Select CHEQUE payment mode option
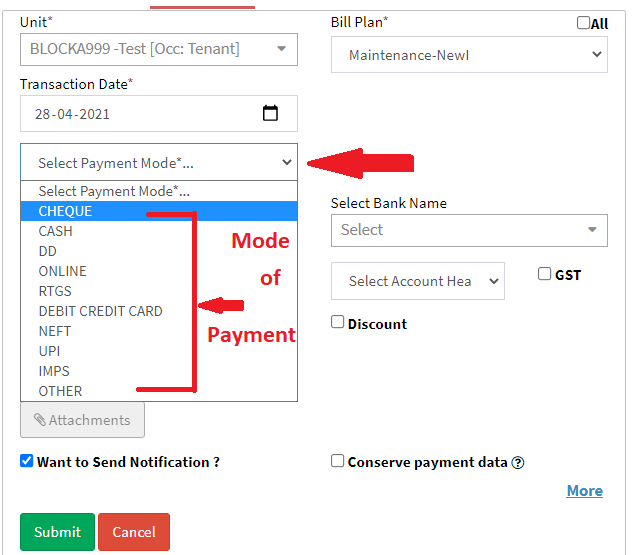The height and width of the screenshot is (555, 637). click(65, 211)
